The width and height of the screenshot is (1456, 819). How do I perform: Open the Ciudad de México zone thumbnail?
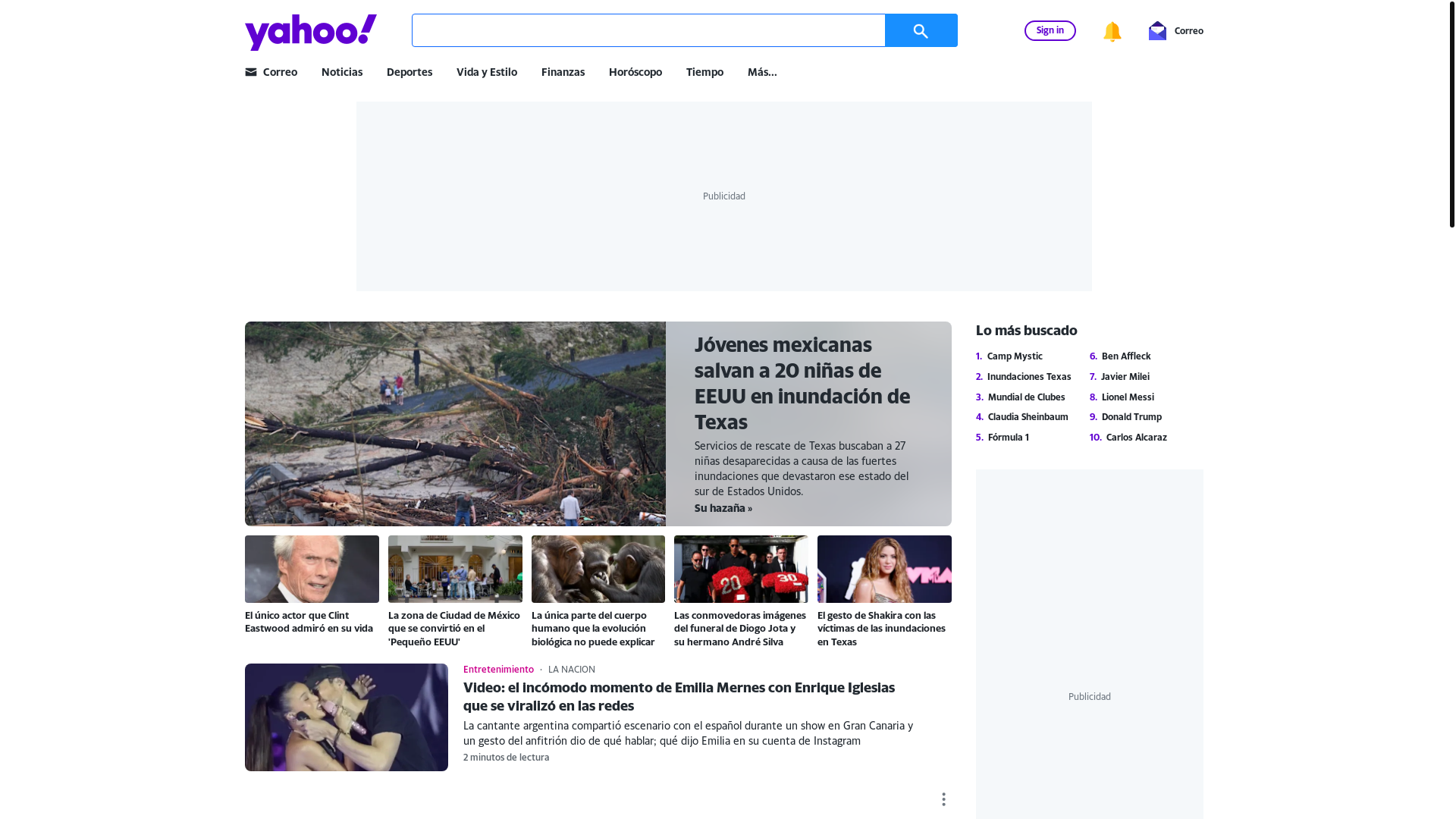(455, 569)
